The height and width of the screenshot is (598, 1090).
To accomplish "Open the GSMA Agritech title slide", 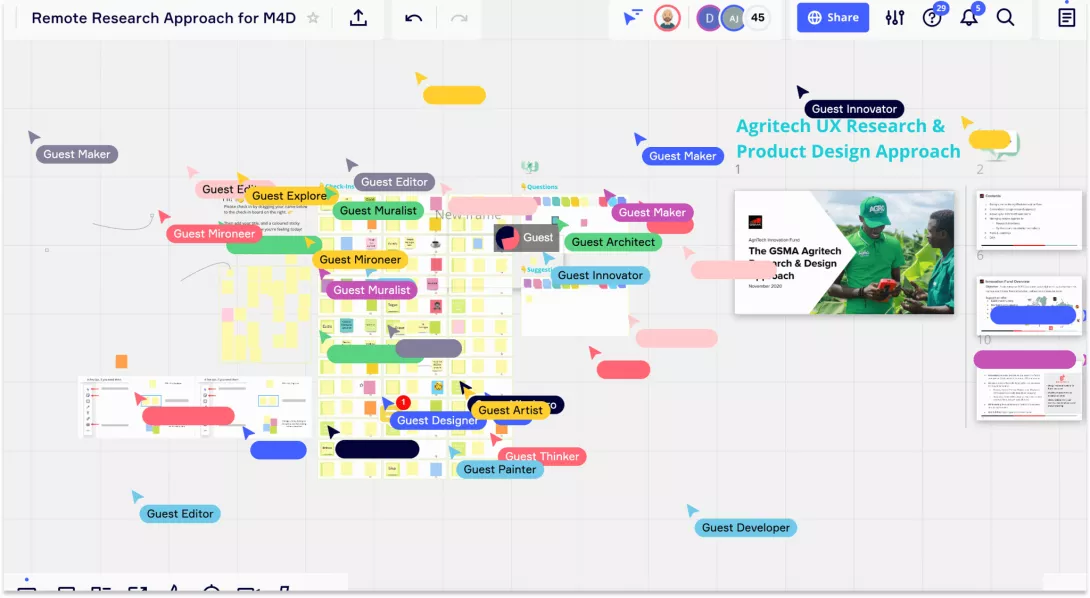I will [843, 252].
